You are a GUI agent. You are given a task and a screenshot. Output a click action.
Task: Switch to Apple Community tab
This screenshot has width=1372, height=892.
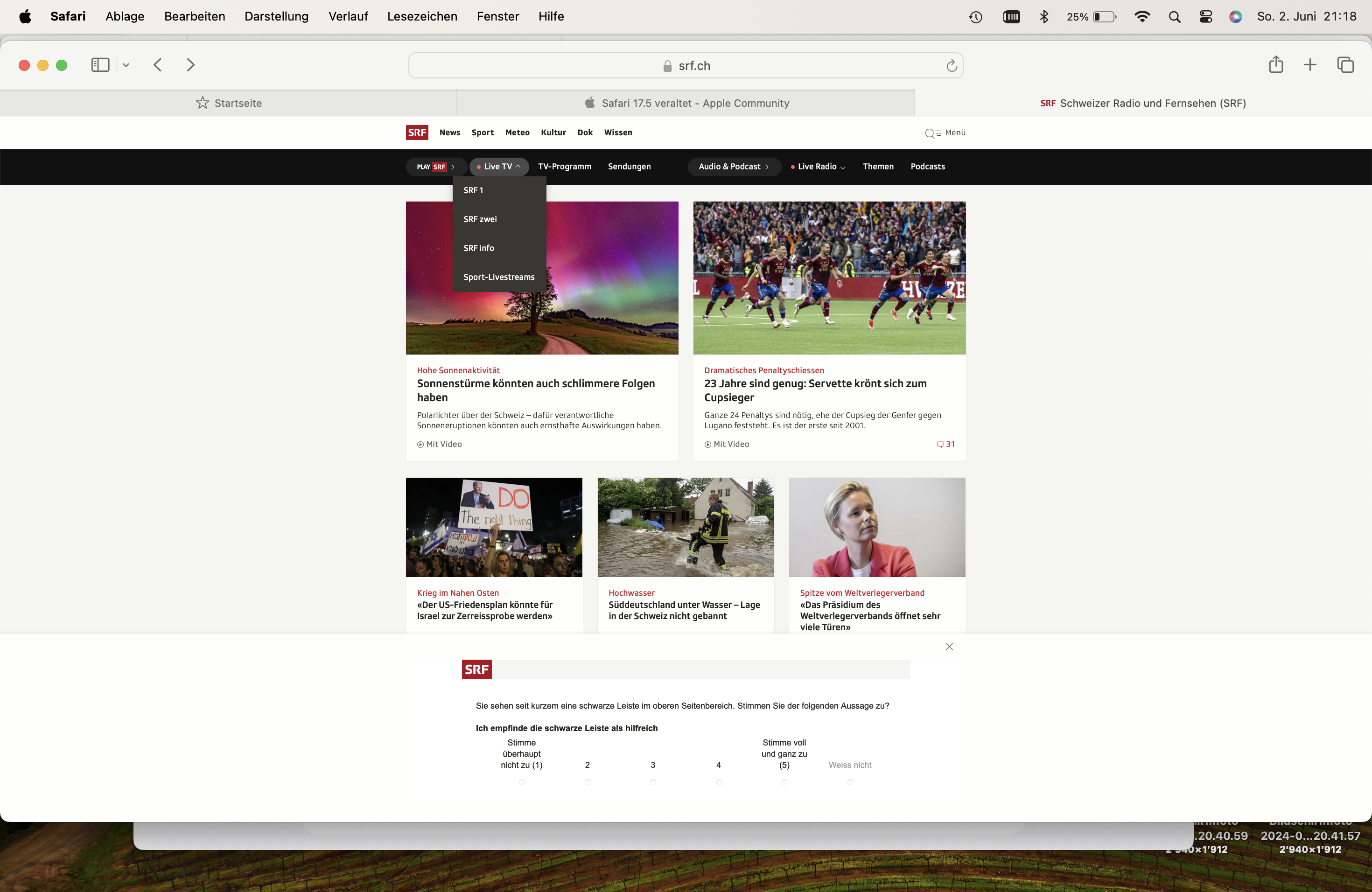(x=686, y=103)
